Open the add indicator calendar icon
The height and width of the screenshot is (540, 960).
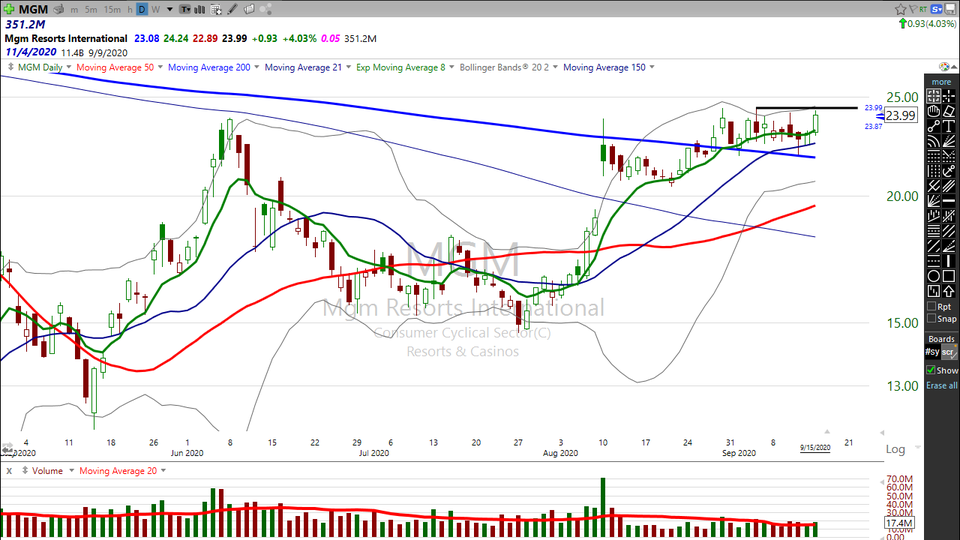216,9
